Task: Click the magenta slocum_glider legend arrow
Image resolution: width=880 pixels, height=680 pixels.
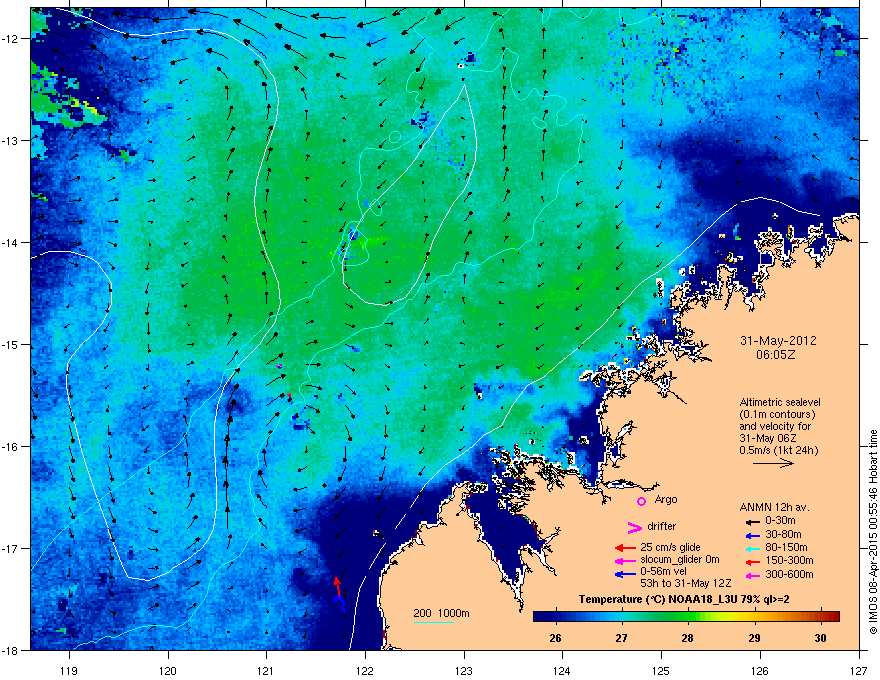Action: 625,561
